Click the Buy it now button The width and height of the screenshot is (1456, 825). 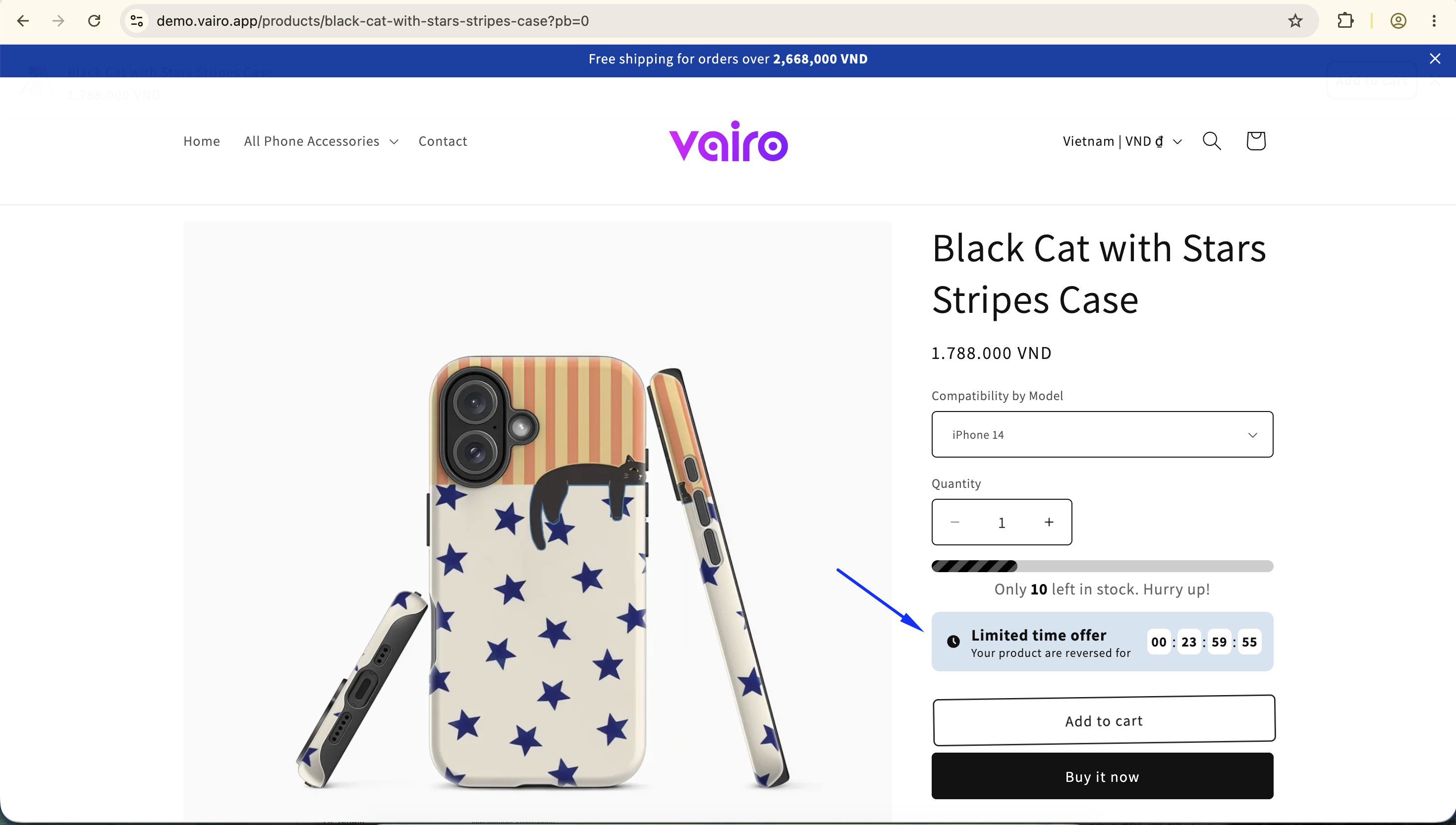(x=1102, y=776)
